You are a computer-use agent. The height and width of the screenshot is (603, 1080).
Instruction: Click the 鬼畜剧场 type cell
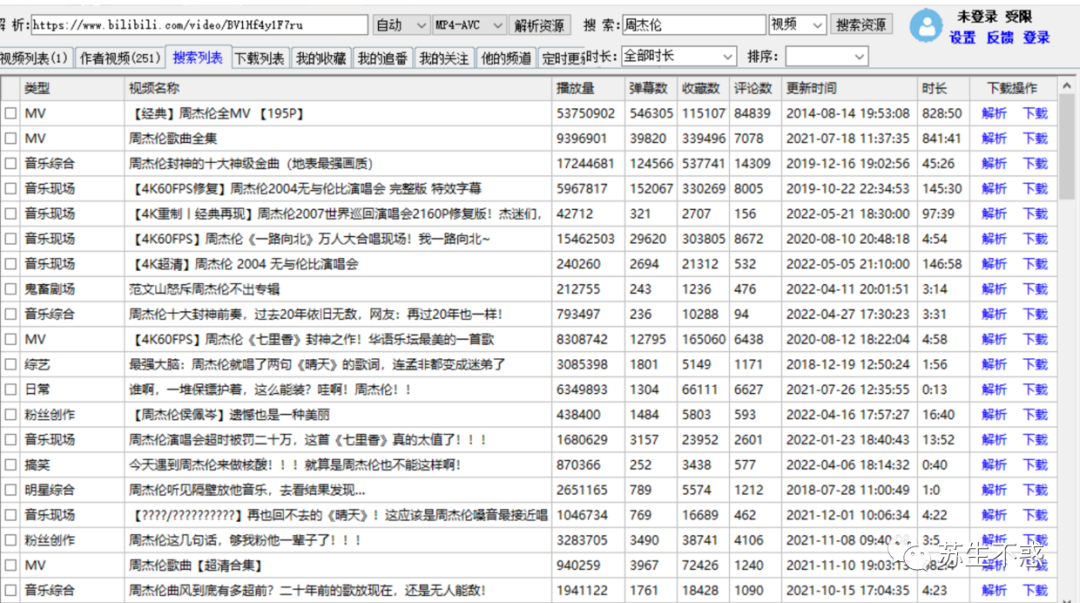click(x=50, y=289)
